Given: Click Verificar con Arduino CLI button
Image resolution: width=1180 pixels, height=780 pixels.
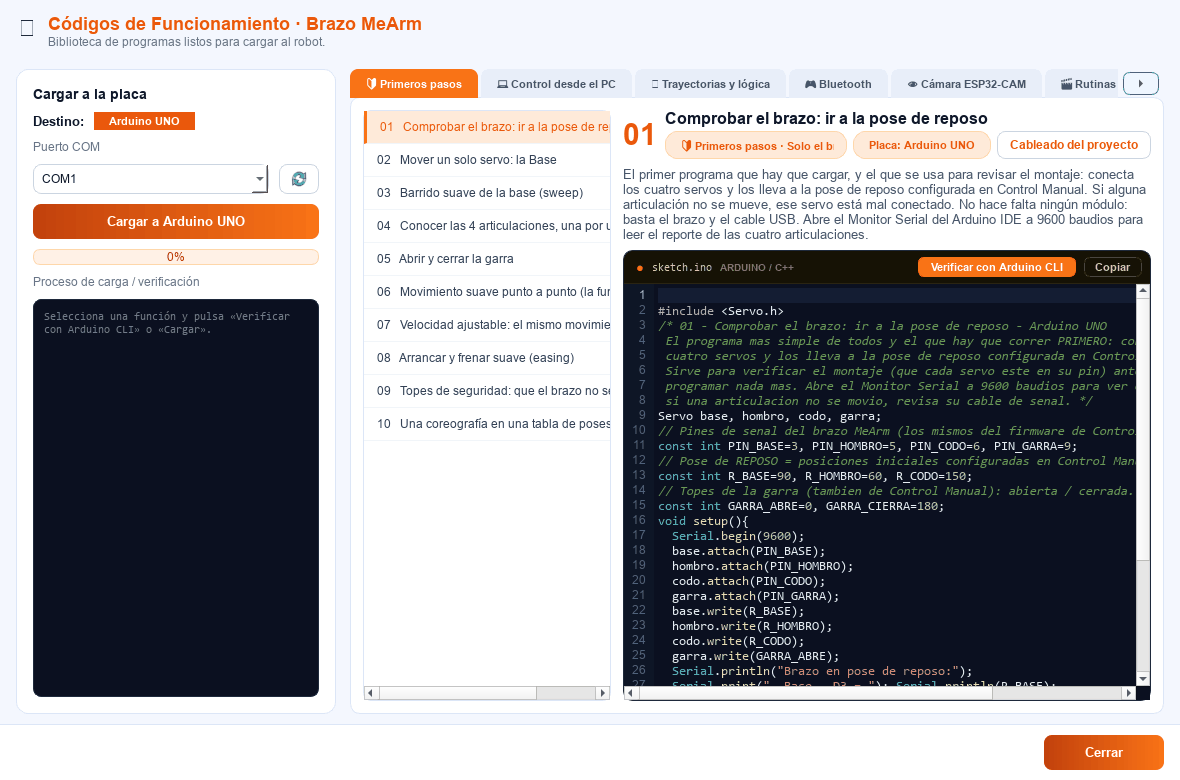Looking at the screenshot, I should [996, 267].
